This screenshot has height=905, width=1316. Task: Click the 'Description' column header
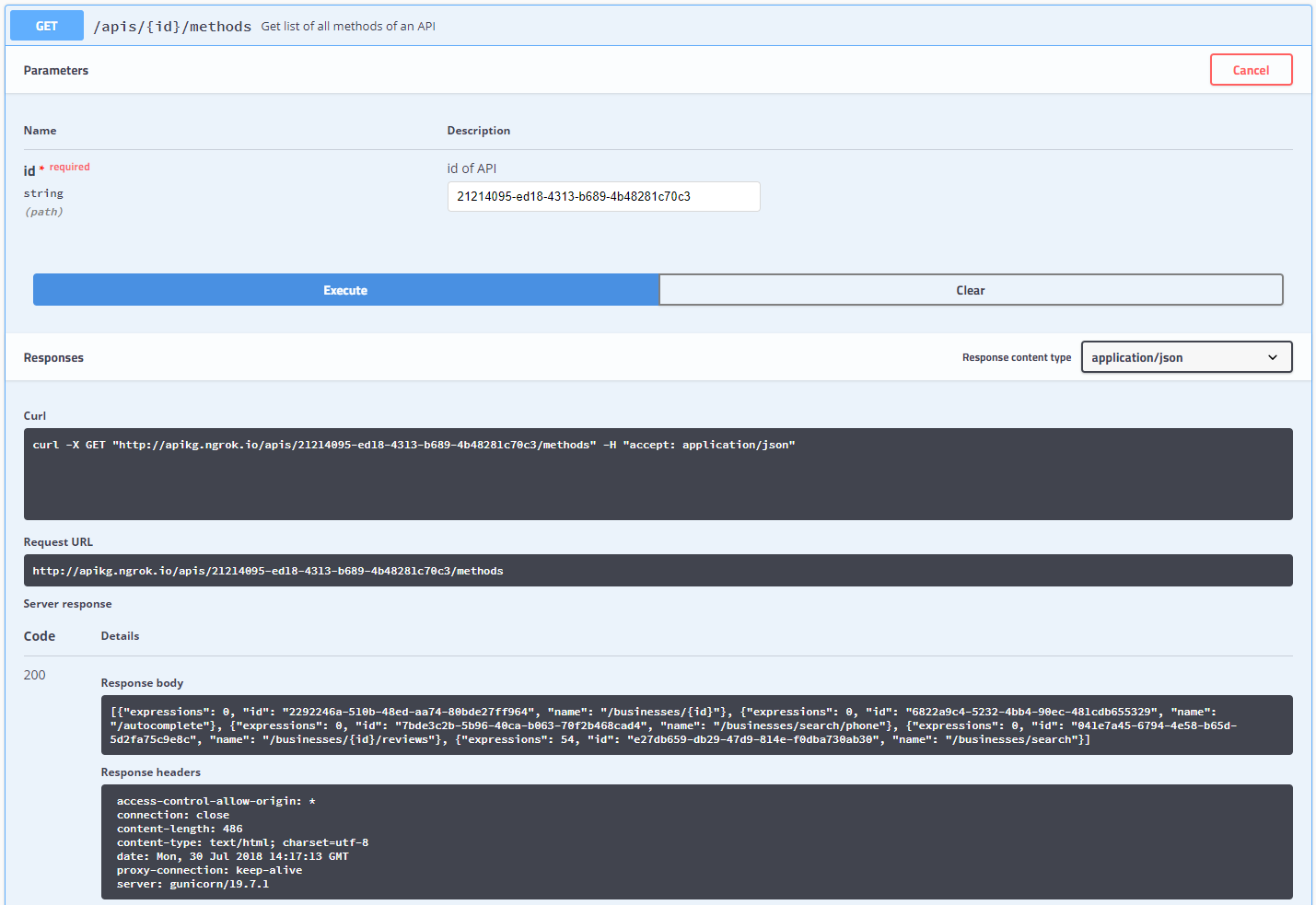pyautogui.click(x=479, y=131)
